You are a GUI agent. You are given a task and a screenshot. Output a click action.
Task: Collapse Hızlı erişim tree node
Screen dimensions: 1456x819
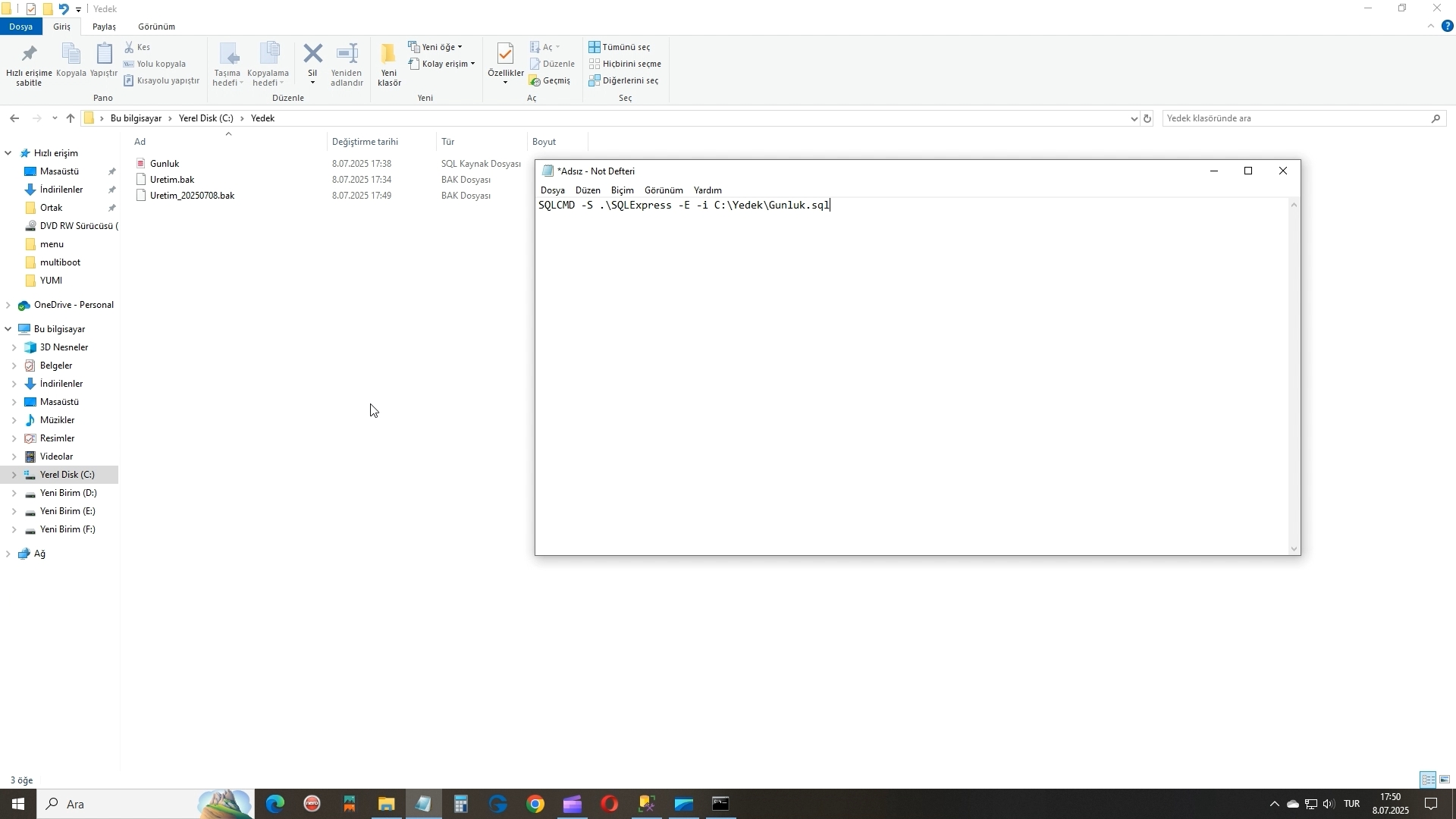pos(8,153)
